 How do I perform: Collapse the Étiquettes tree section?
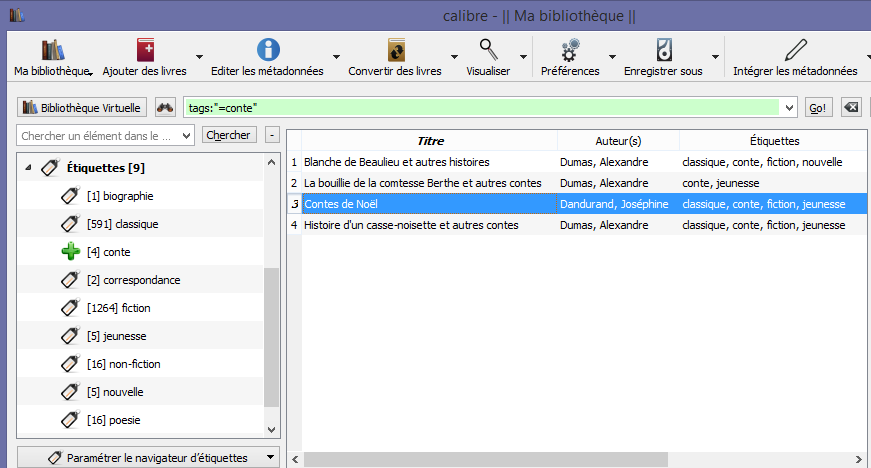click(x=28, y=168)
